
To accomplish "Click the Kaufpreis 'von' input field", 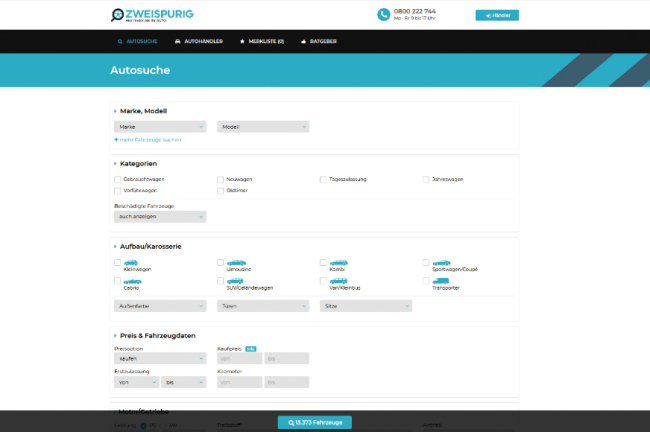I will [x=238, y=358].
